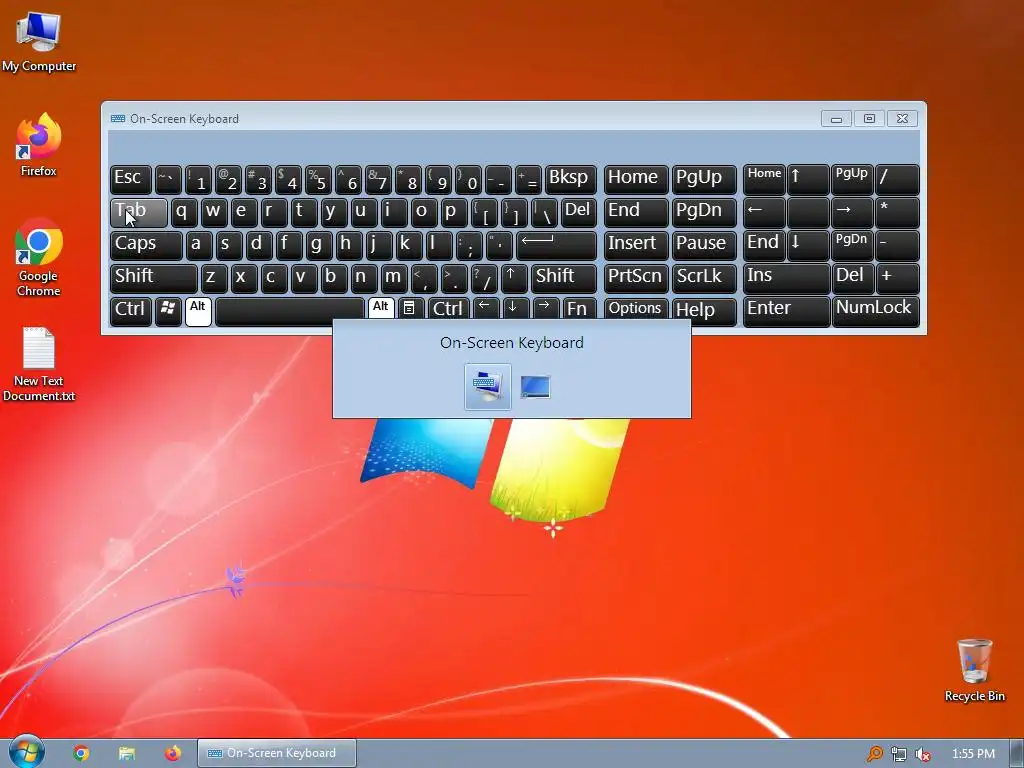
Task: Click the Show desktop strip by the clock
Action: [1017, 754]
